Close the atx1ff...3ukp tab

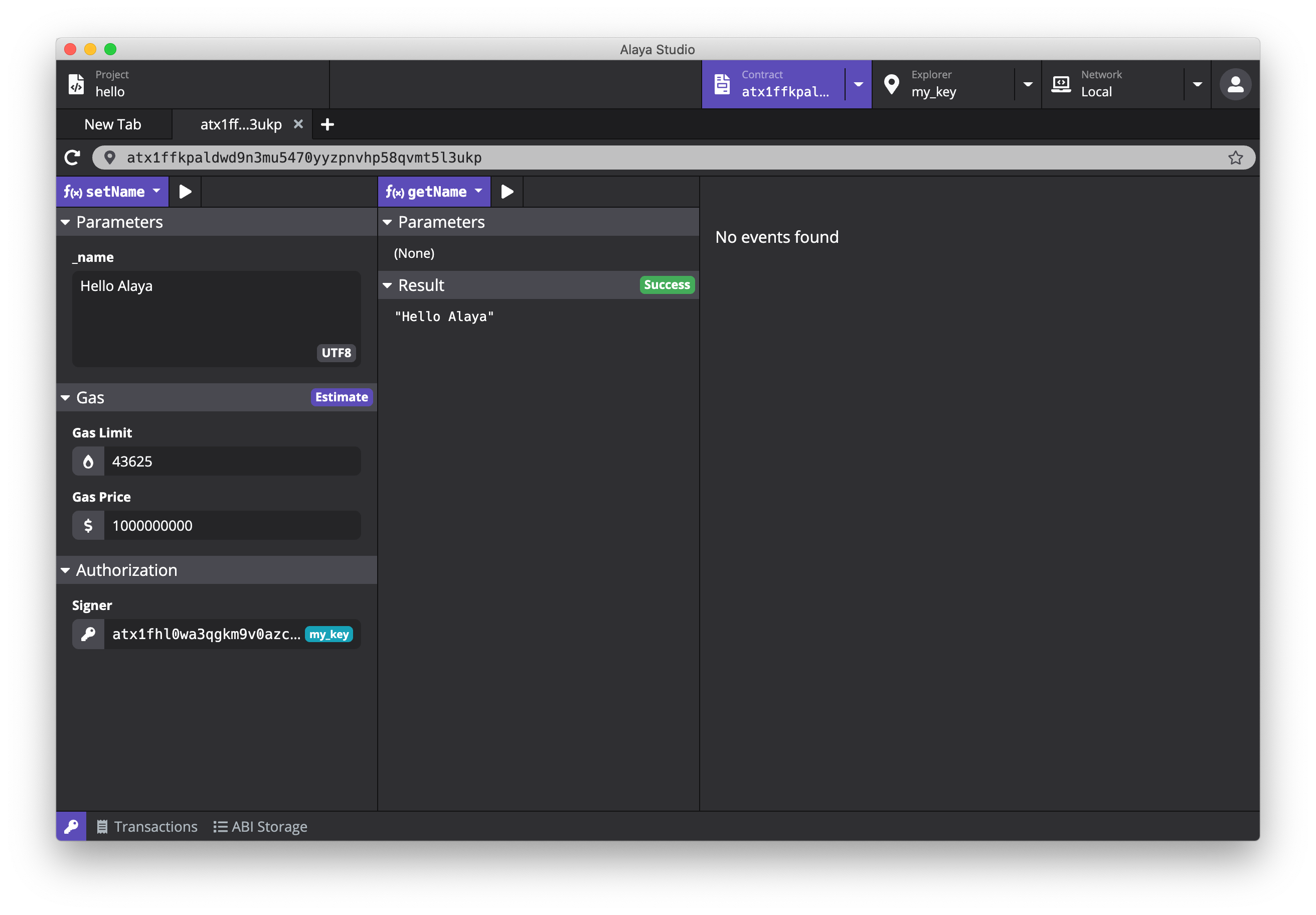point(298,124)
